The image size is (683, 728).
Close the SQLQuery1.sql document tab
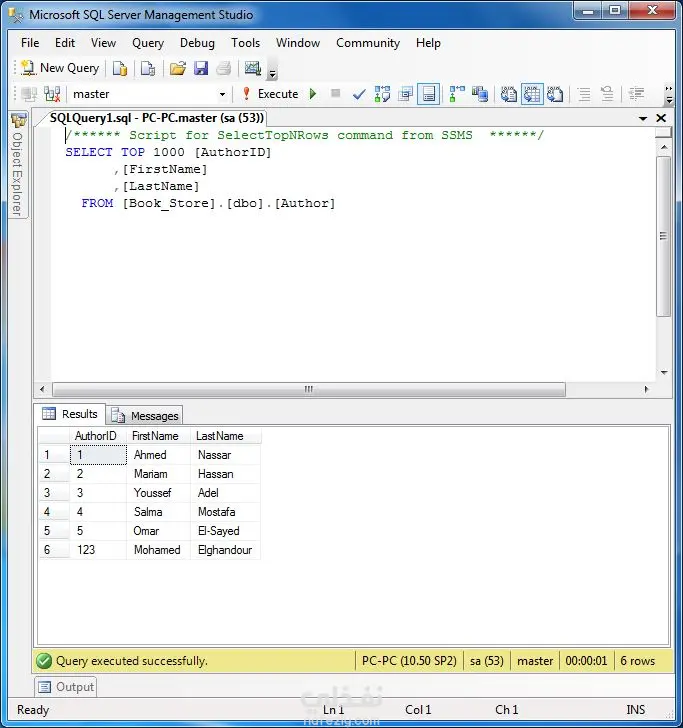661,118
